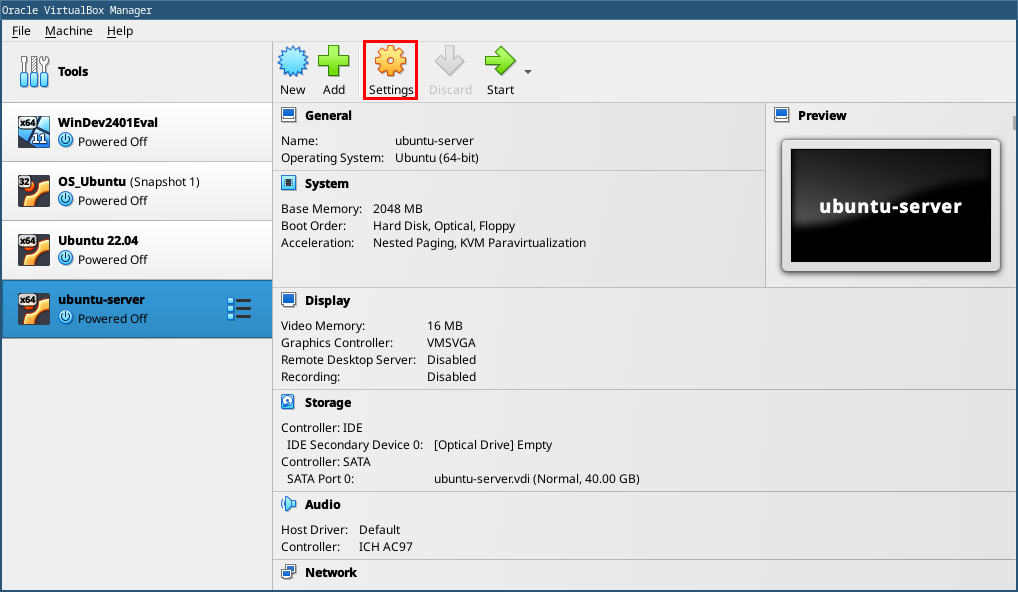Open the Machine menu
The height and width of the screenshot is (592, 1018).
[x=68, y=31]
